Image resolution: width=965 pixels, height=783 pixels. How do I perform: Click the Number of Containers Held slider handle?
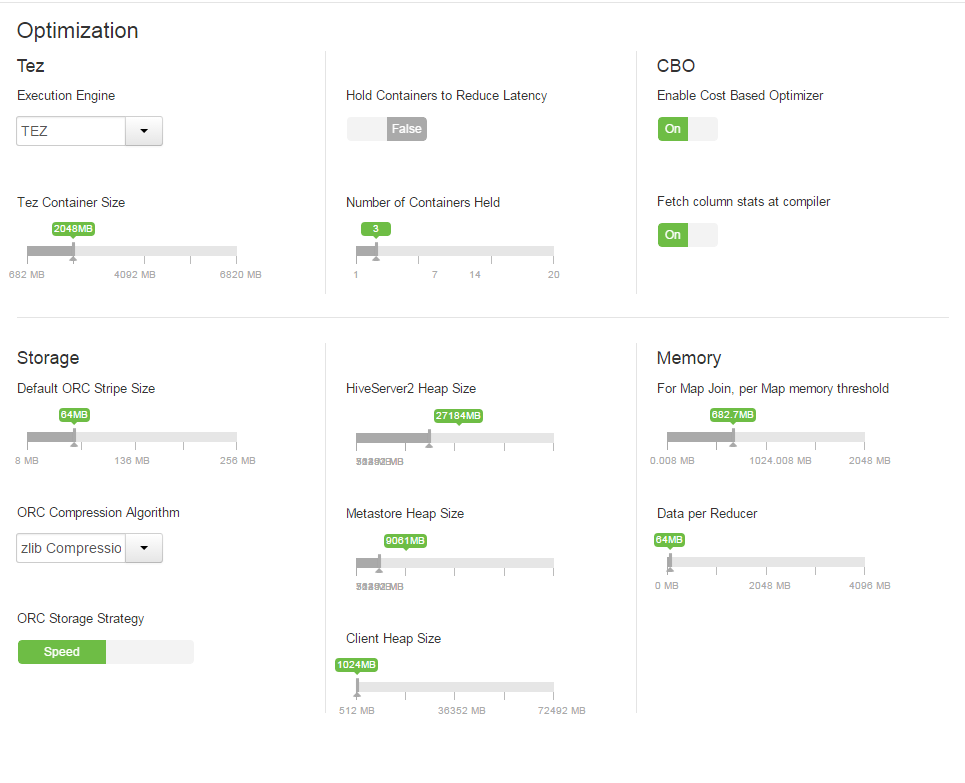click(375, 250)
